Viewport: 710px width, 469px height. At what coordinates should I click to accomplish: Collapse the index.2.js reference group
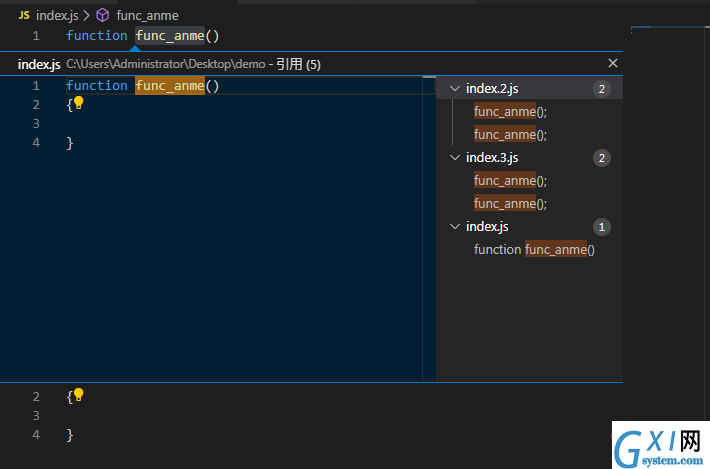tap(455, 89)
